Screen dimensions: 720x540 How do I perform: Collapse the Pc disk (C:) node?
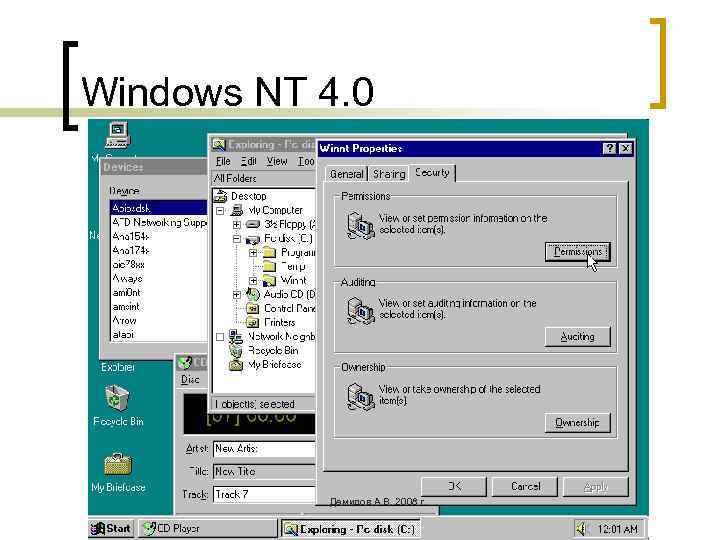236,239
